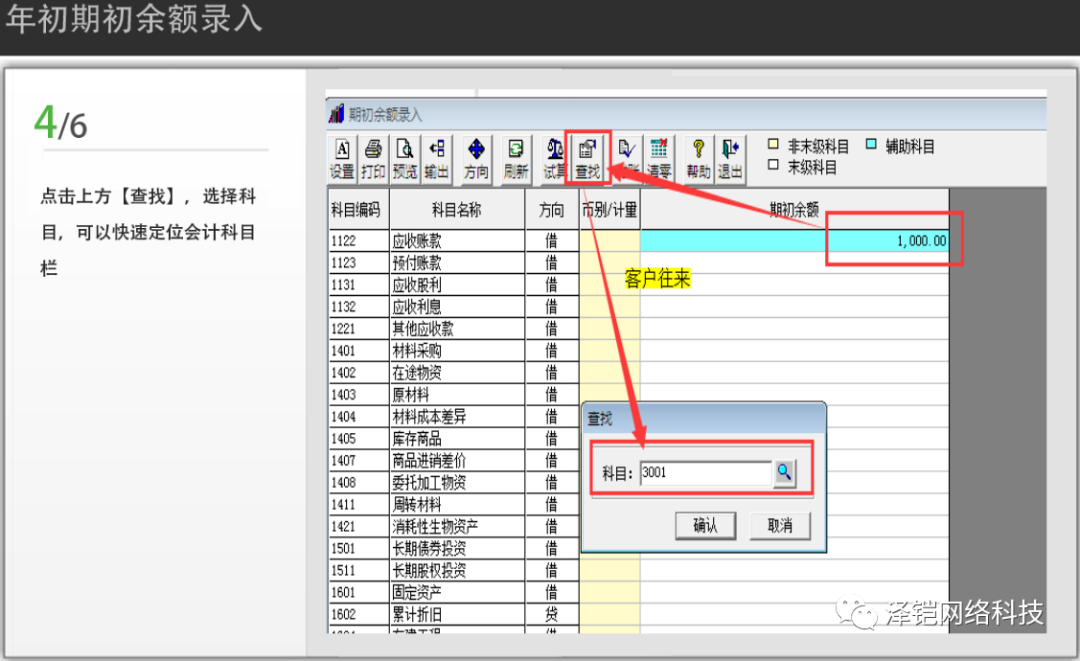Click the 期初余额录入 window title text
This screenshot has height=661, width=1080.
(x=385, y=114)
